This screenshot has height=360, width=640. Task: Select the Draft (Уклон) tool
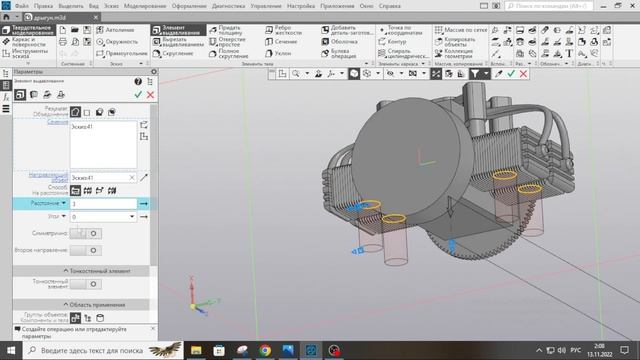pyautogui.click(x=278, y=53)
